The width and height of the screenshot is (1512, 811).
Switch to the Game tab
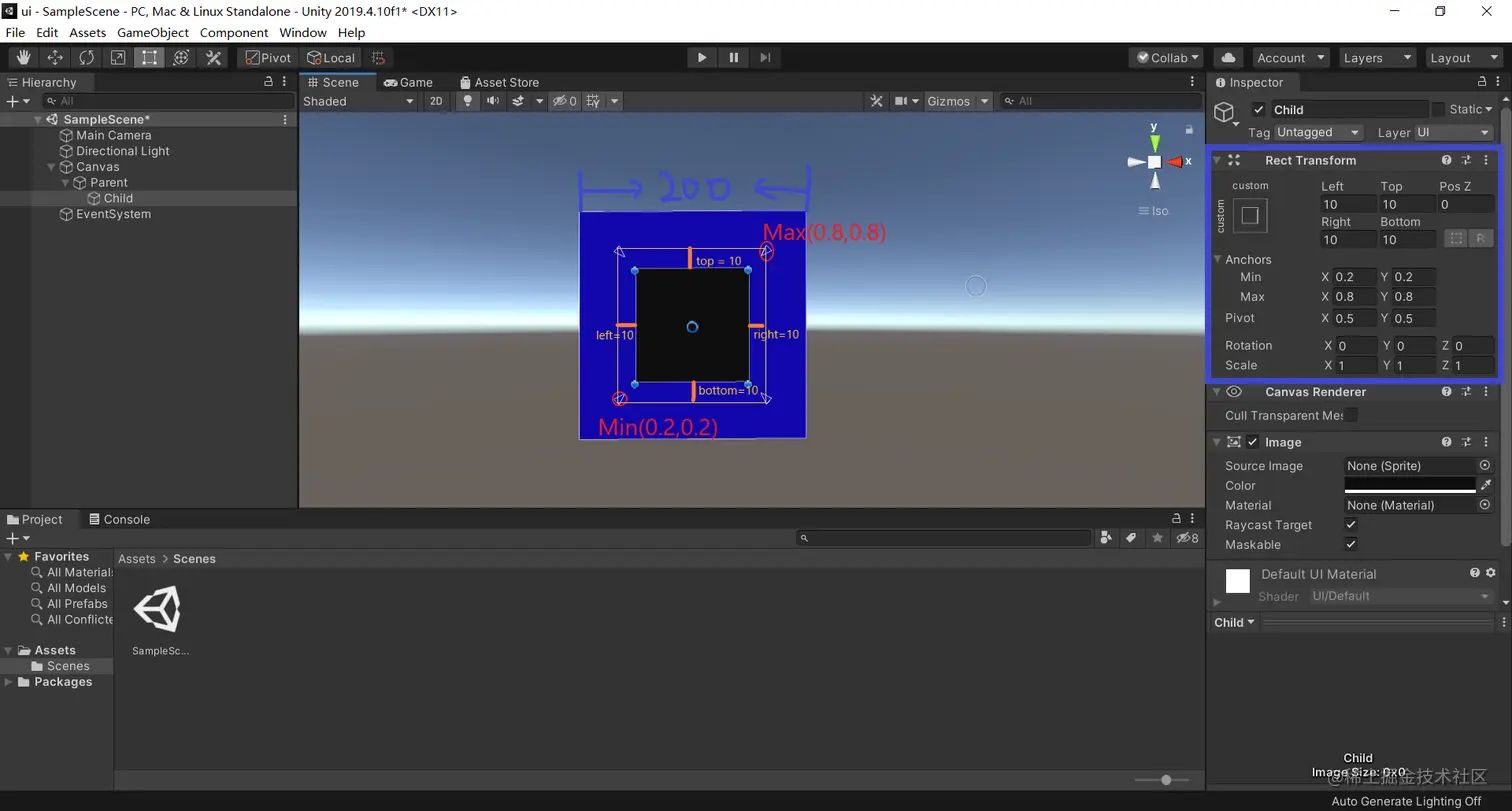[408, 82]
